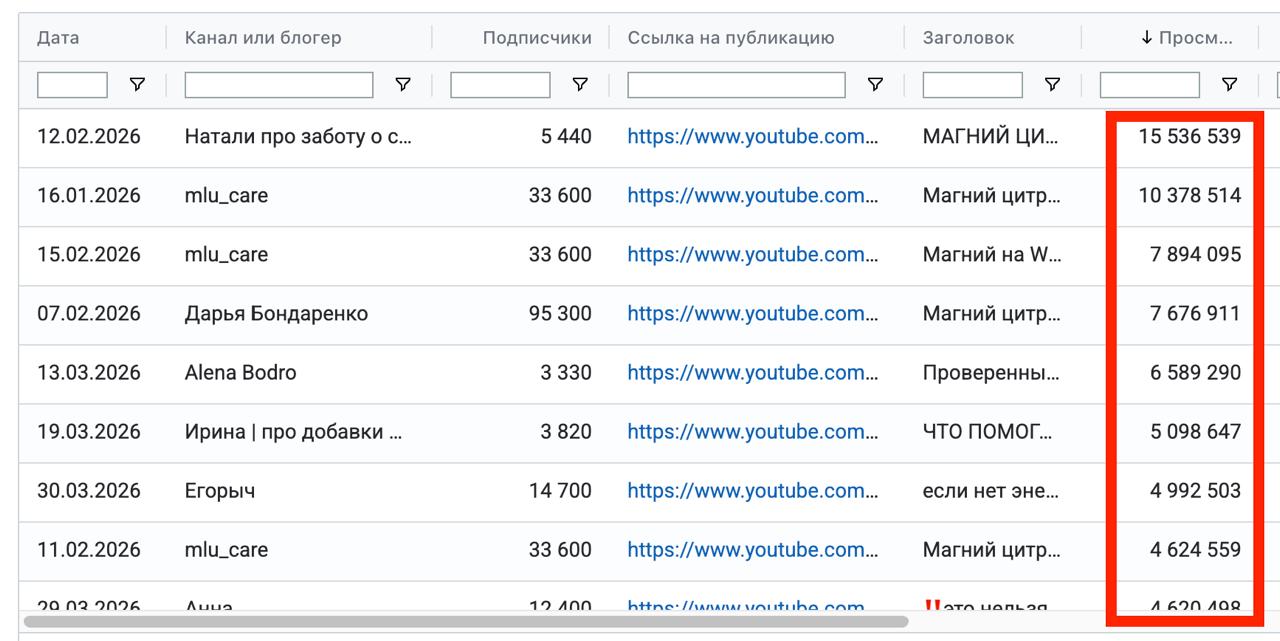Focus the Канал или блогер filter input

(279, 85)
